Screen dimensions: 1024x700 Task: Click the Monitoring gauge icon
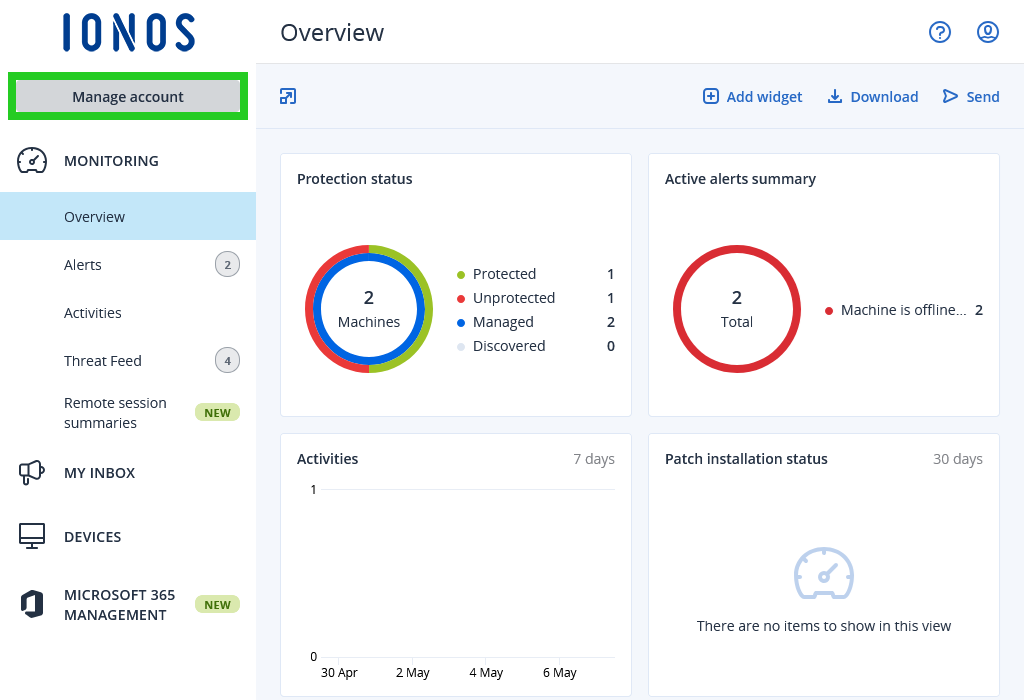[32, 161]
